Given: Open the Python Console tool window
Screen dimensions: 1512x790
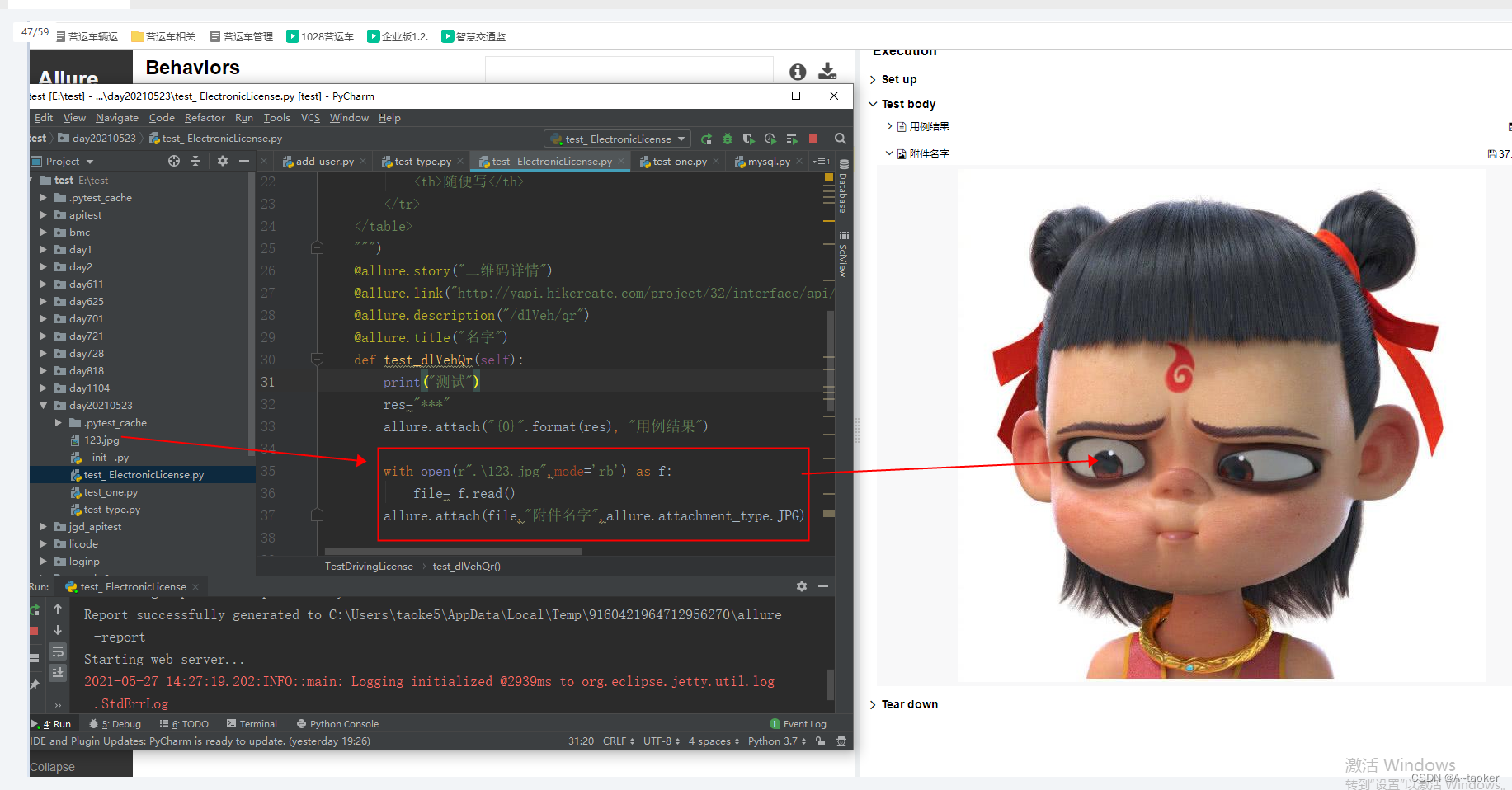Looking at the screenshot, I should (x=338, y=724).
